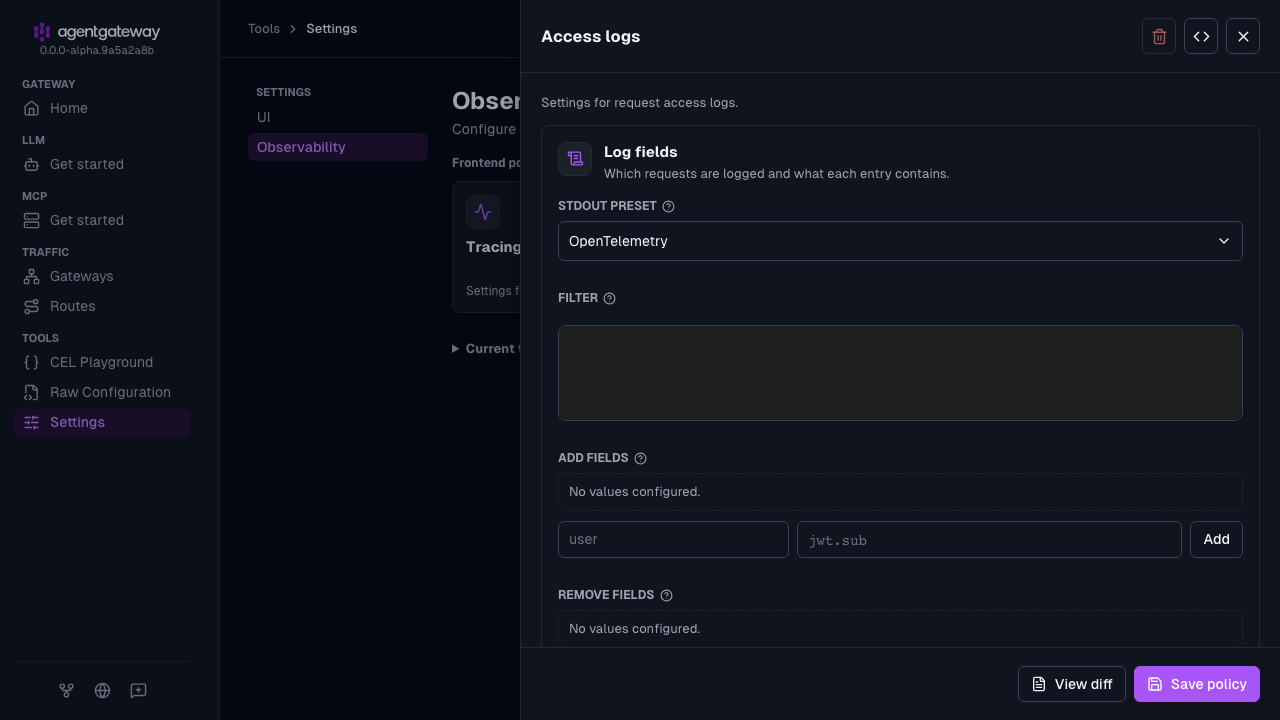Click 'No values configured.' under Add Fields
Viewport: 1280px width, 720px height.
[x=635, y=492]
